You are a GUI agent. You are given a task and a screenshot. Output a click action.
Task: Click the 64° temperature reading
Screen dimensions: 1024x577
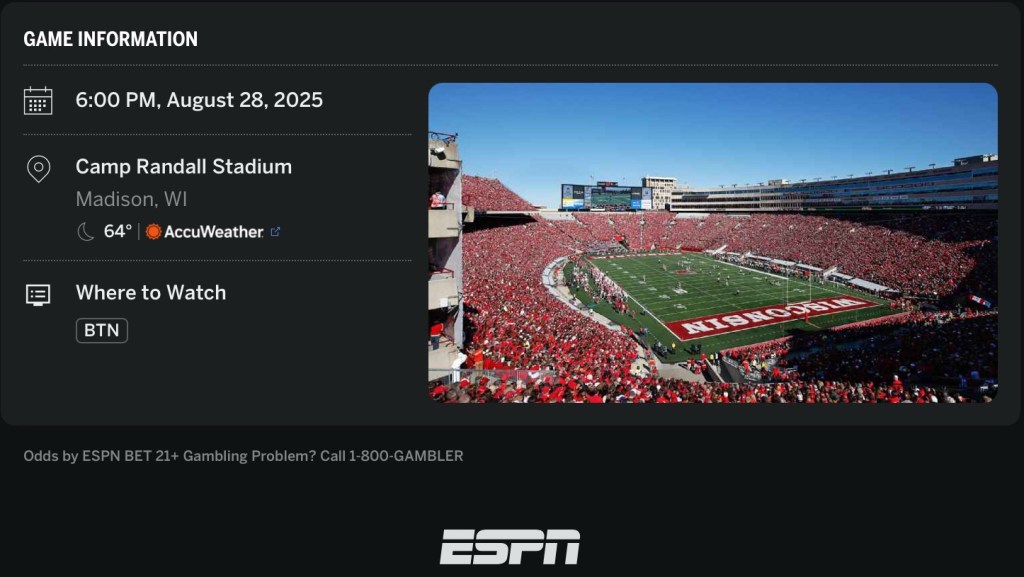click(x=118, y=232)
